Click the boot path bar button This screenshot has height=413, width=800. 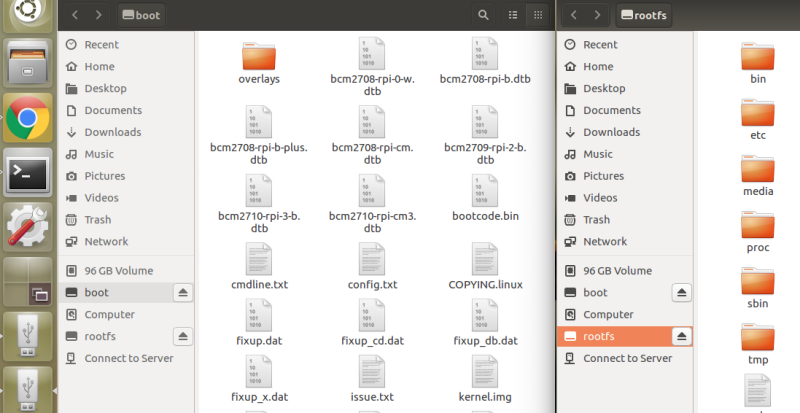click(141, 15)
